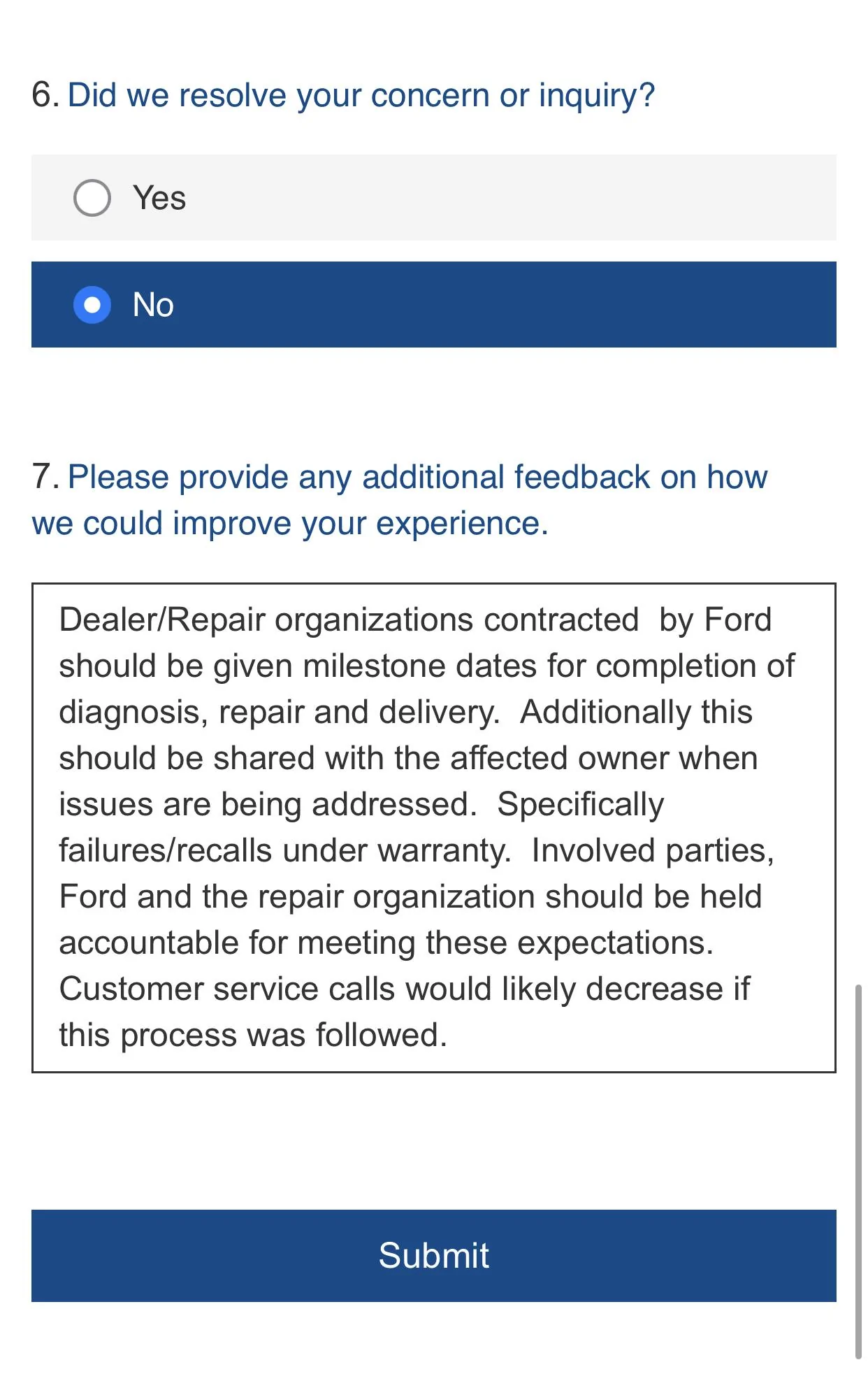Click the Yes option label text
Screen dimensions: 868x1381
159,198
